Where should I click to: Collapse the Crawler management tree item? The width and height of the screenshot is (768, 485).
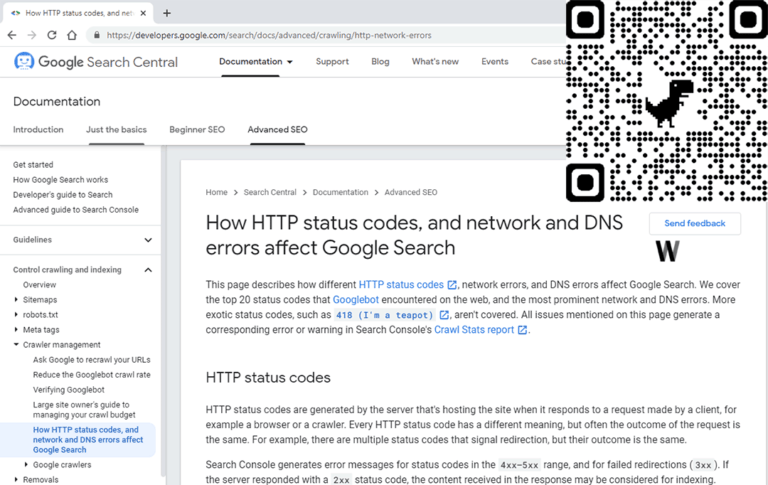click(x=16, y=345)
